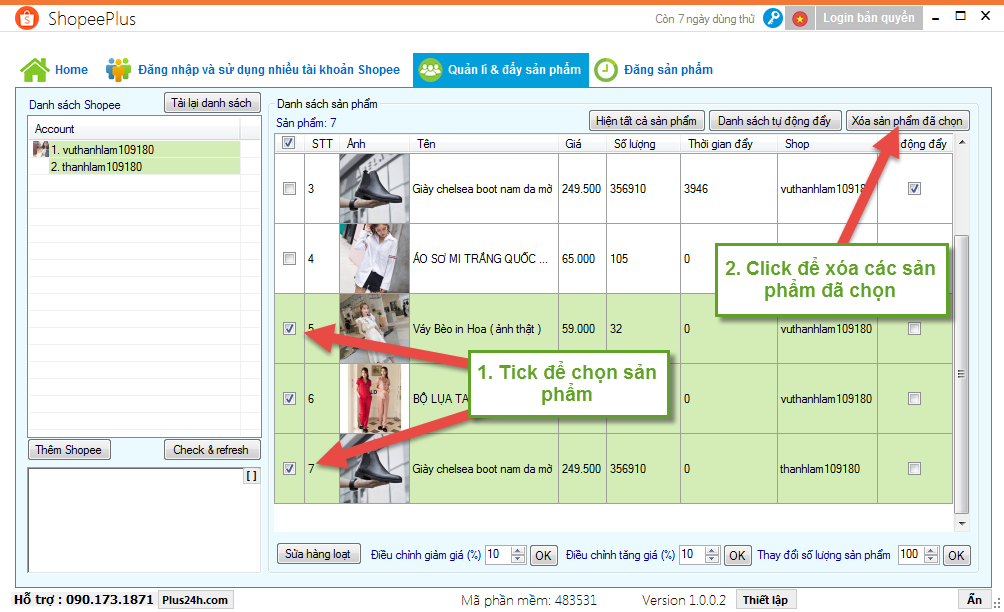Switch to the Đăng sản phẩm tab
This screenshot has height=612, width=1004.
667,70
